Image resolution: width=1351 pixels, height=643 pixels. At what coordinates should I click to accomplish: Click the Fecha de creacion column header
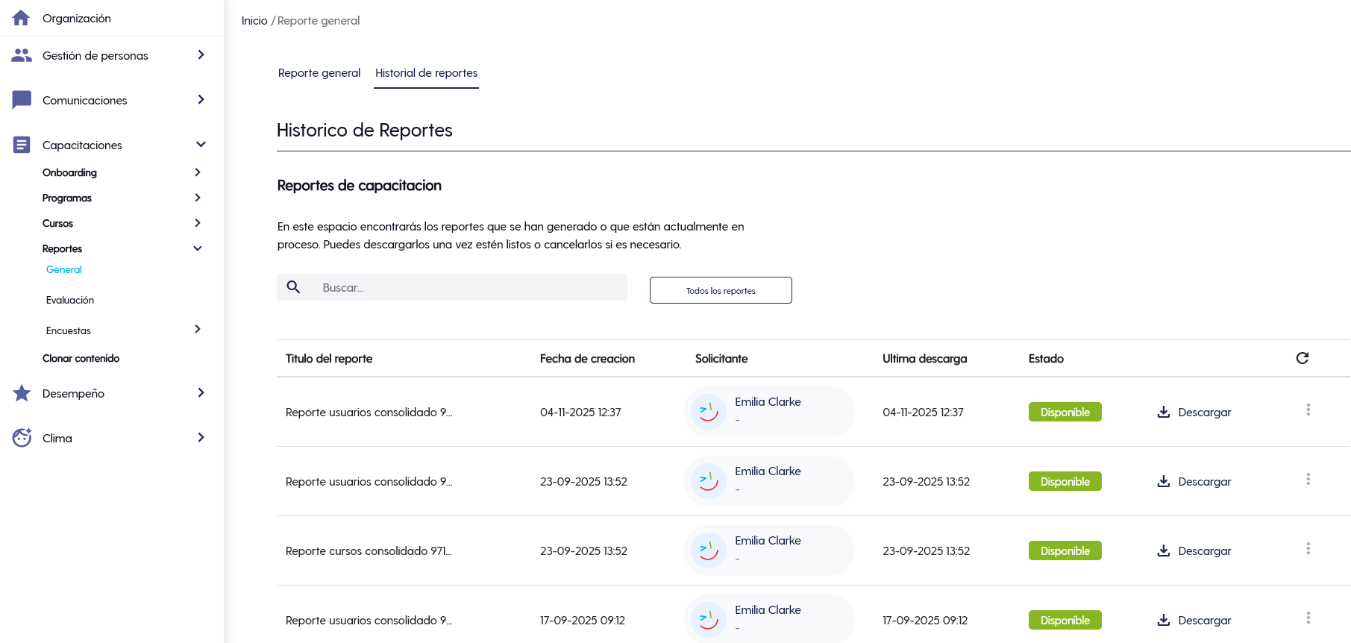pos(587,358)
